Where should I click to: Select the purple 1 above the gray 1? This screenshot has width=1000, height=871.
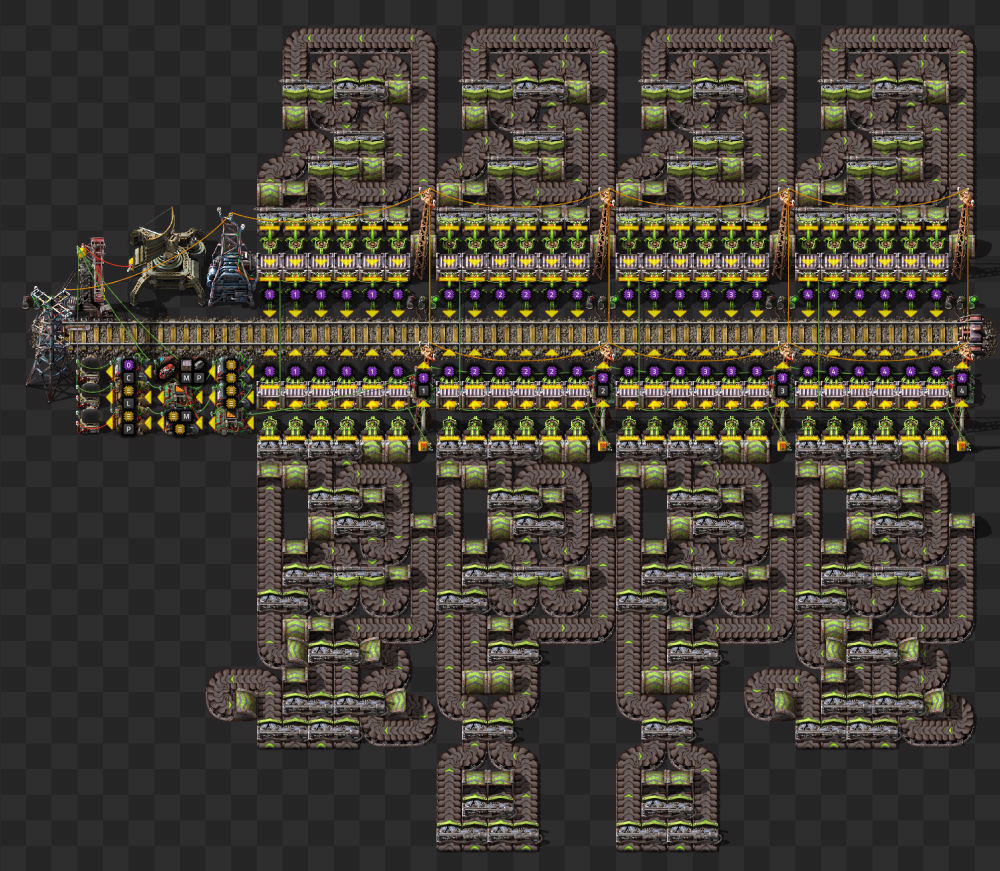click(x=423, y=378)
